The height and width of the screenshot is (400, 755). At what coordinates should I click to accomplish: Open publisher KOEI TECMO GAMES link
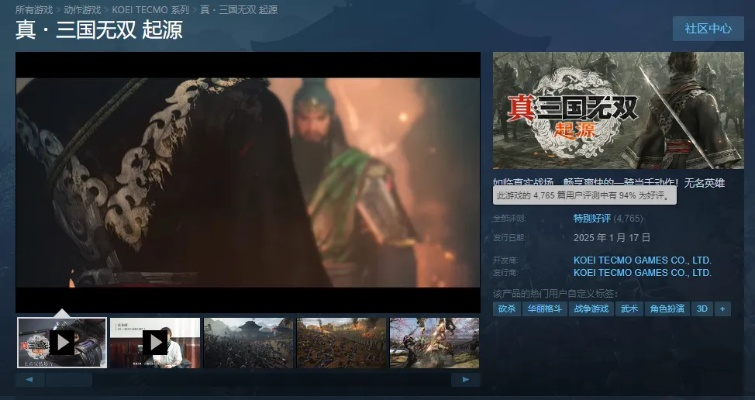click(x=642, y=273)
